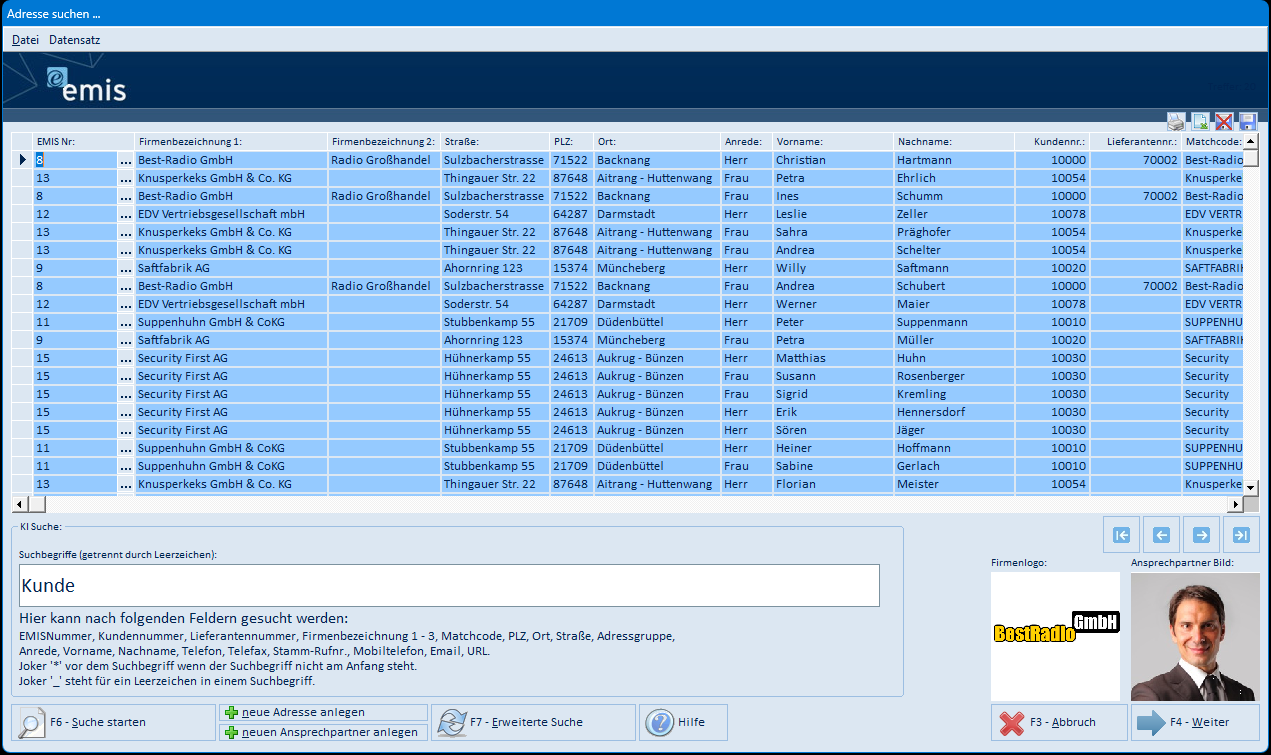Jump to last record with navigation arrow
The width and height of the screenshot is (1271, 755).
(1241, 535)
